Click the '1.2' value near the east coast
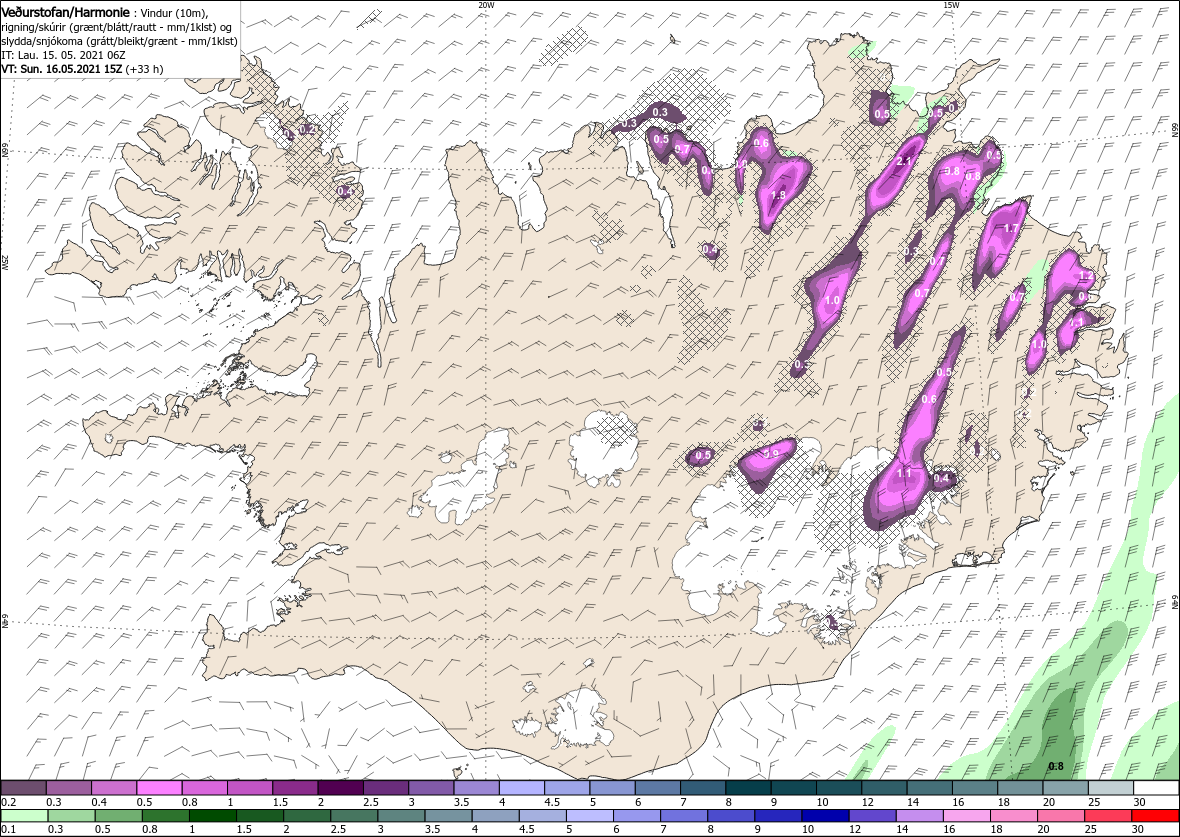This screenshot has width=1180, height=837. point(1086,276)
